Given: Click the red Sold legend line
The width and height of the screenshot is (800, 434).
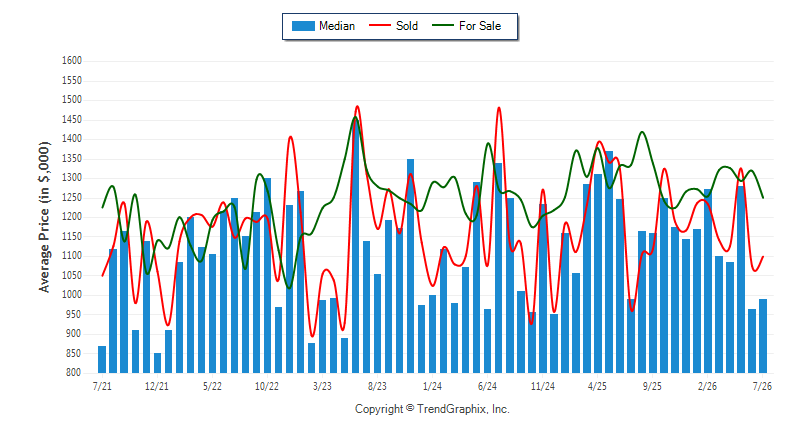Looking at the screenshot, I should pyautogui.click(x=380, y=25).
